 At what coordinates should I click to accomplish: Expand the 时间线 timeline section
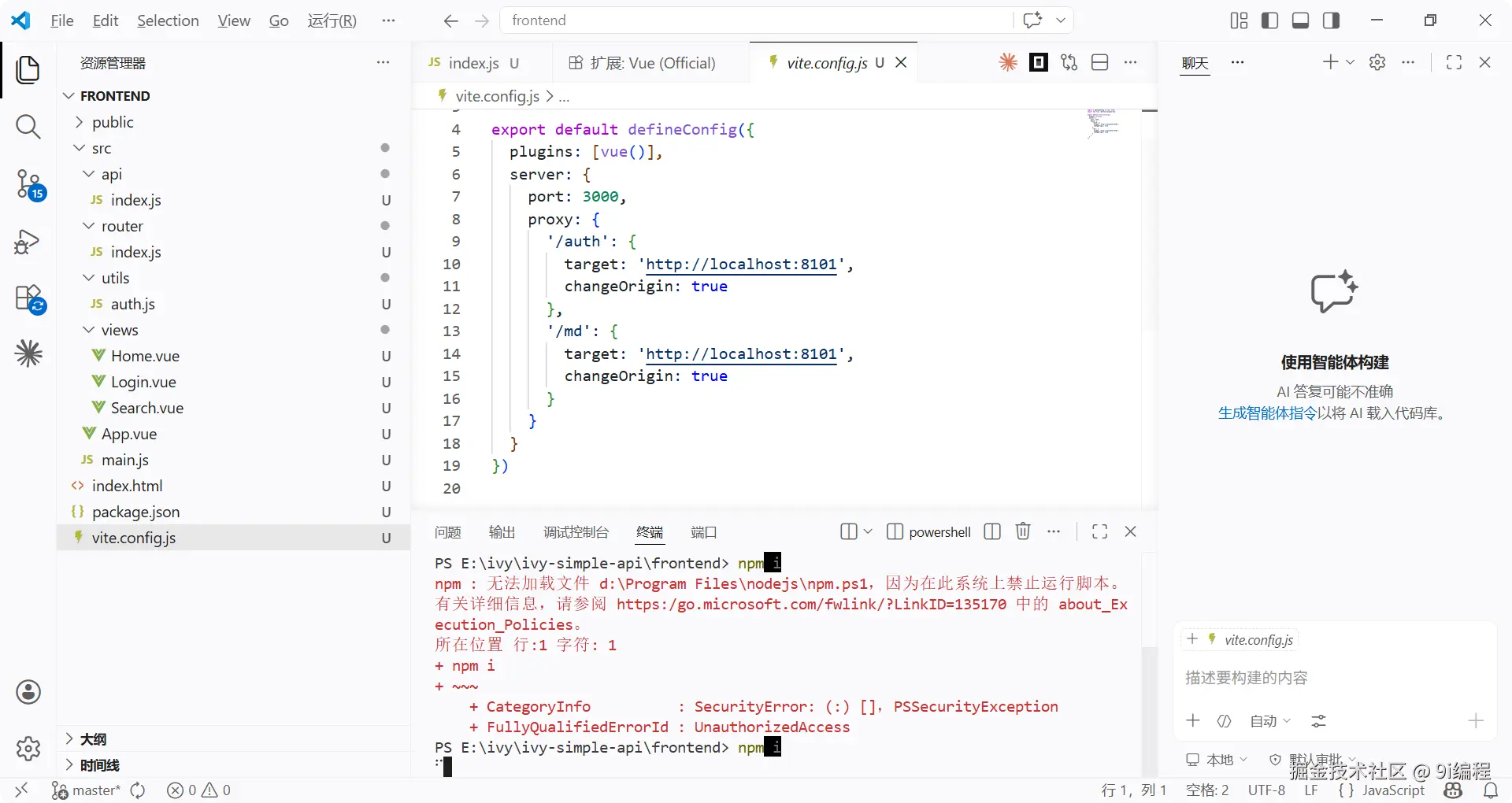tap(233, 765)
